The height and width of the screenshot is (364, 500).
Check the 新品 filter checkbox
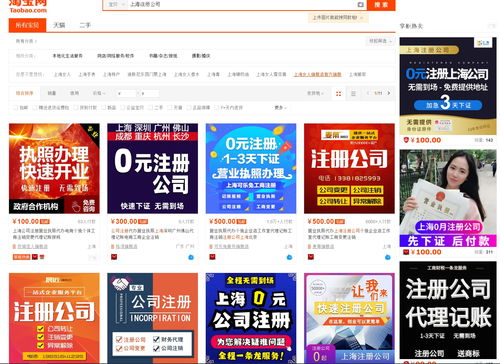pyautogui.click(x=104, y=108)
